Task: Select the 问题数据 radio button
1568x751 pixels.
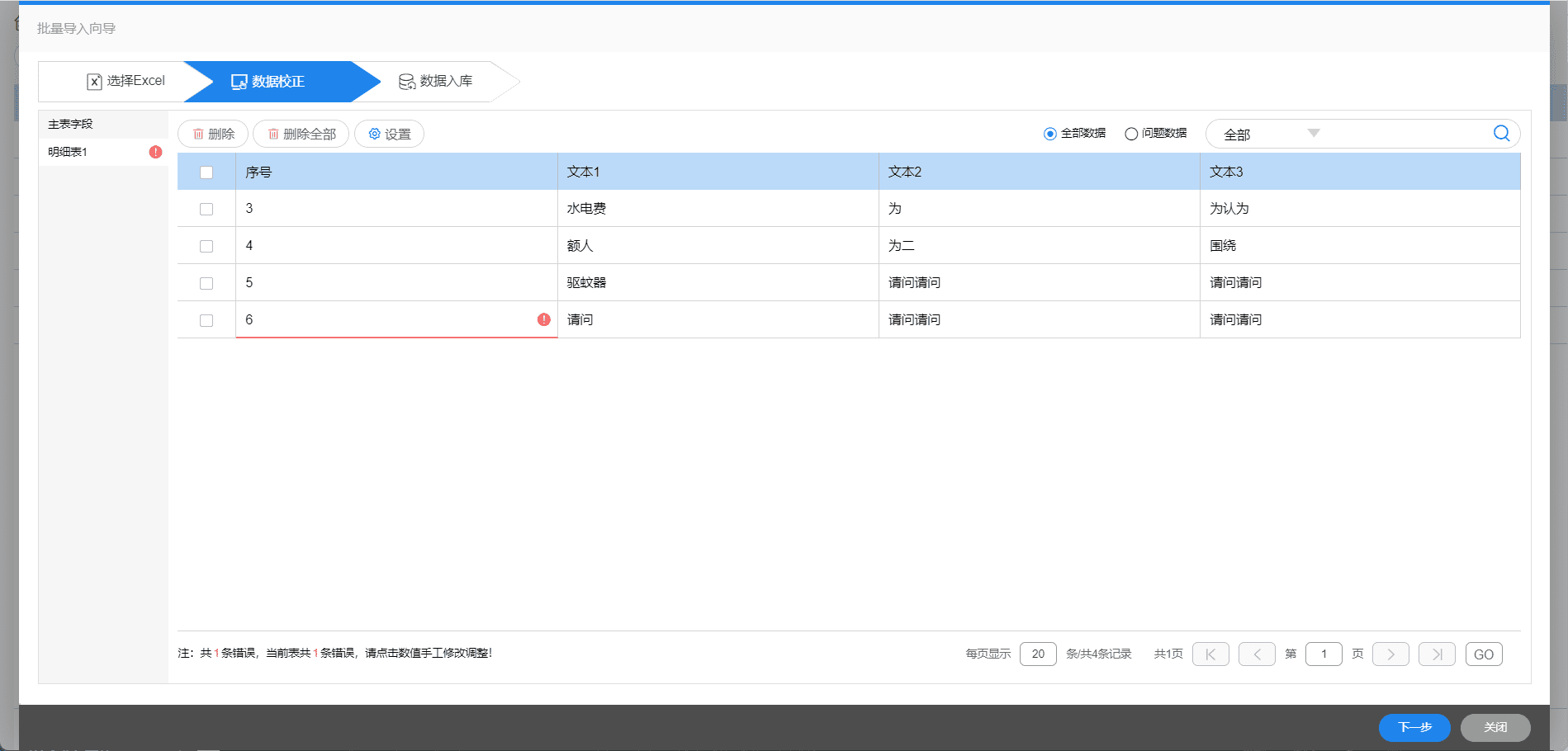Action: pyautogui.click(x=1131, y=134)
